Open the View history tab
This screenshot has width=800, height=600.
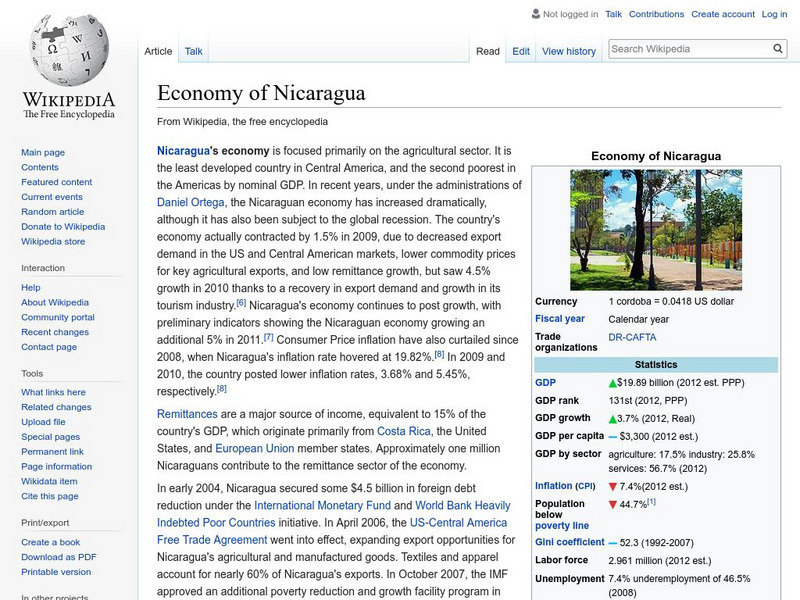[568, 51]
